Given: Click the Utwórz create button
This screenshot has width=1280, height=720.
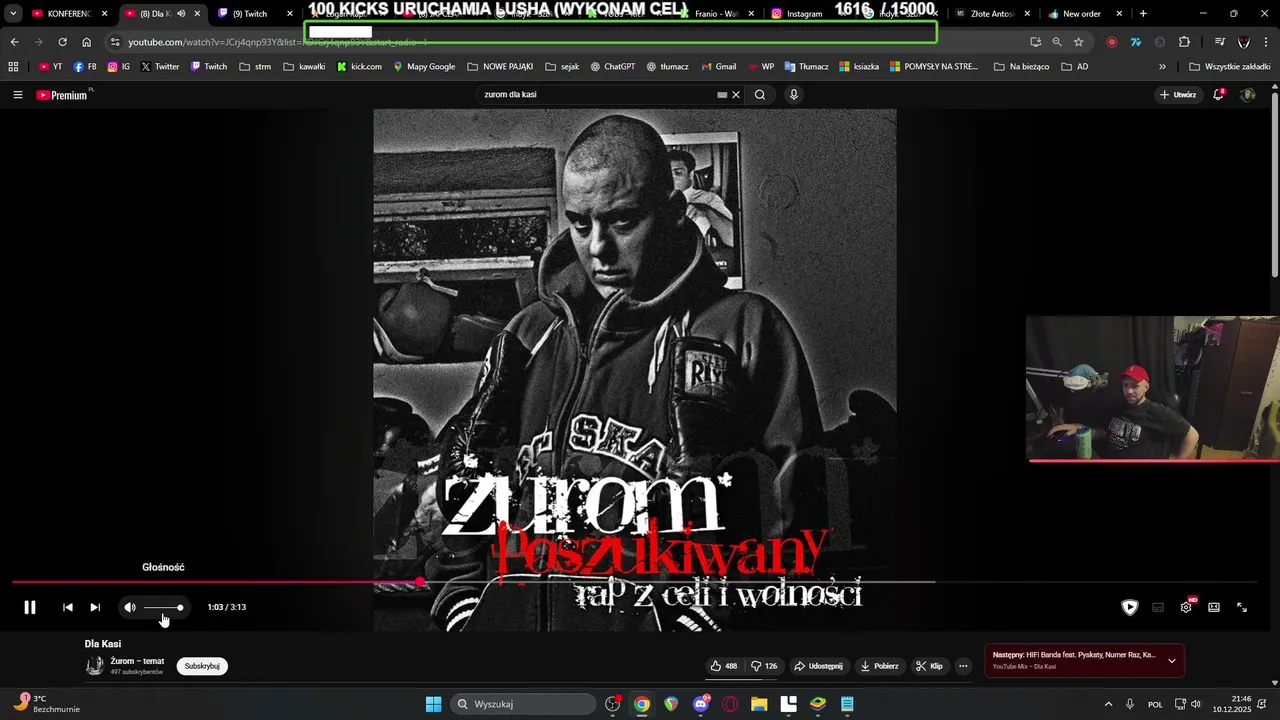Looking at the screenshot, I should click(1178, 95).
